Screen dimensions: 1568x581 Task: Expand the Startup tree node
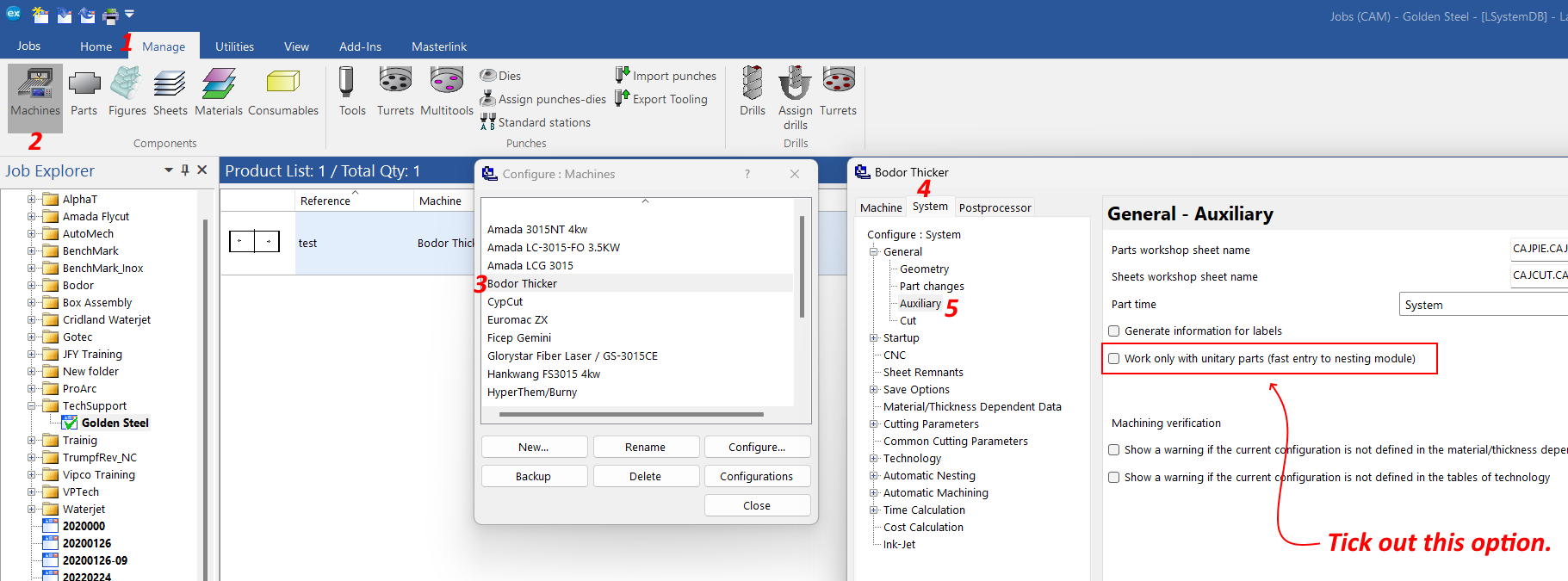pyautogui.click(x=874, y=338)
